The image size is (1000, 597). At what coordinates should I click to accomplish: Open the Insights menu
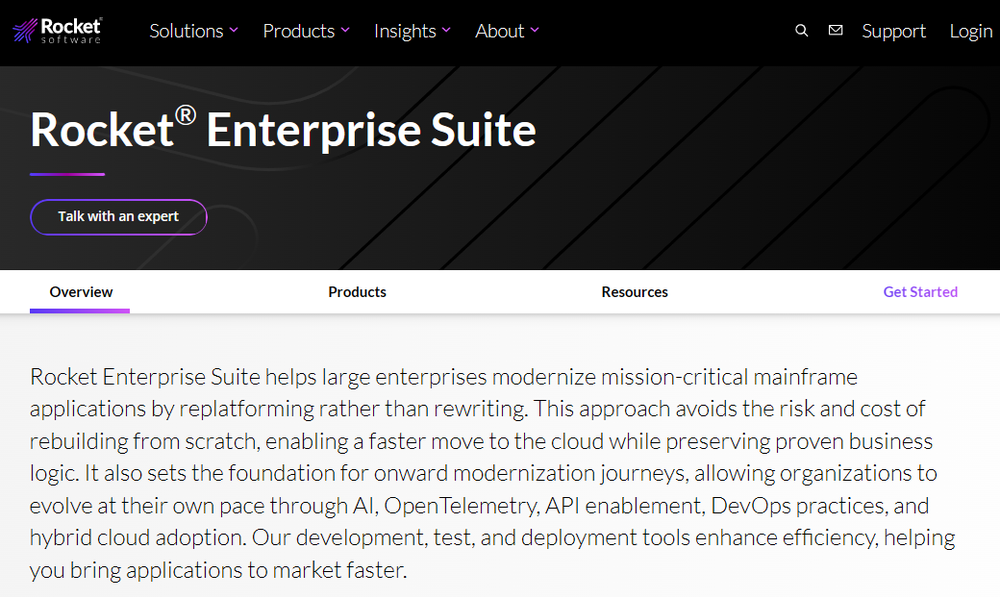[406, 30]
